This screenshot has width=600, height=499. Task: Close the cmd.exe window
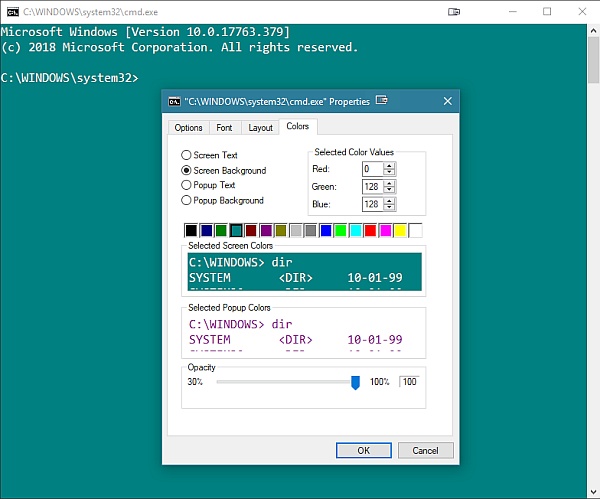click(582, 12)
